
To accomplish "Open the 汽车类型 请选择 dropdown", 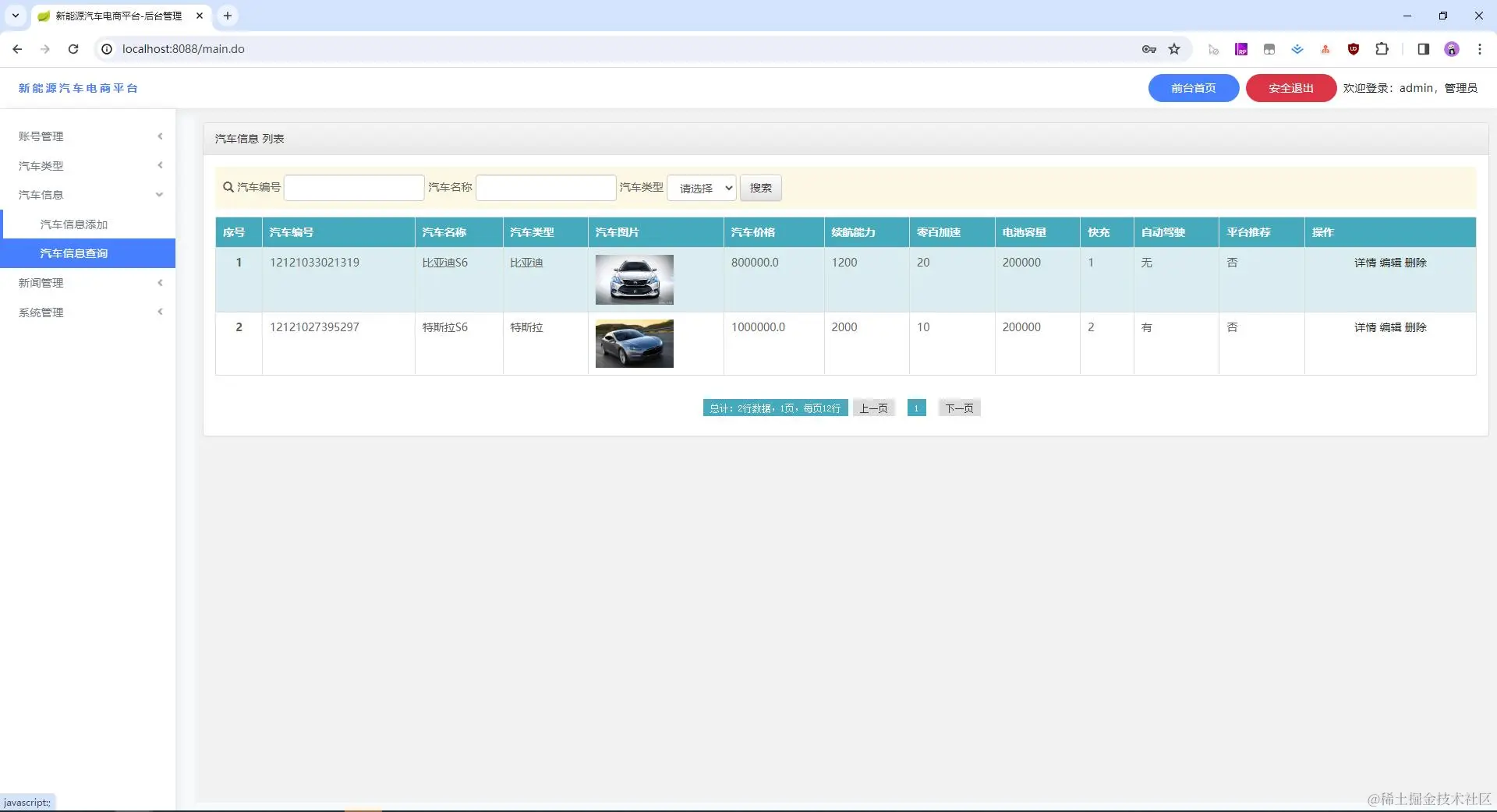I will (x=702, y=188).
